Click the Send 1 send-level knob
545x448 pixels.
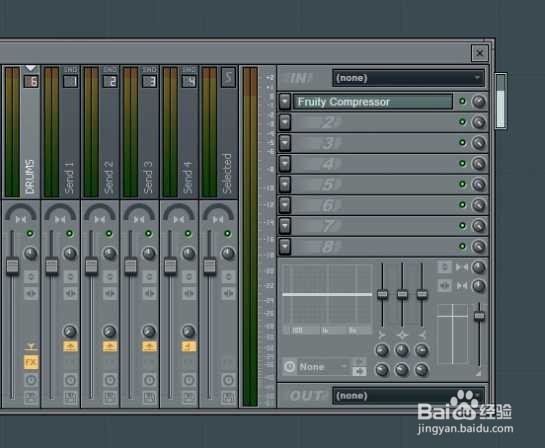(x=70, y=332)
